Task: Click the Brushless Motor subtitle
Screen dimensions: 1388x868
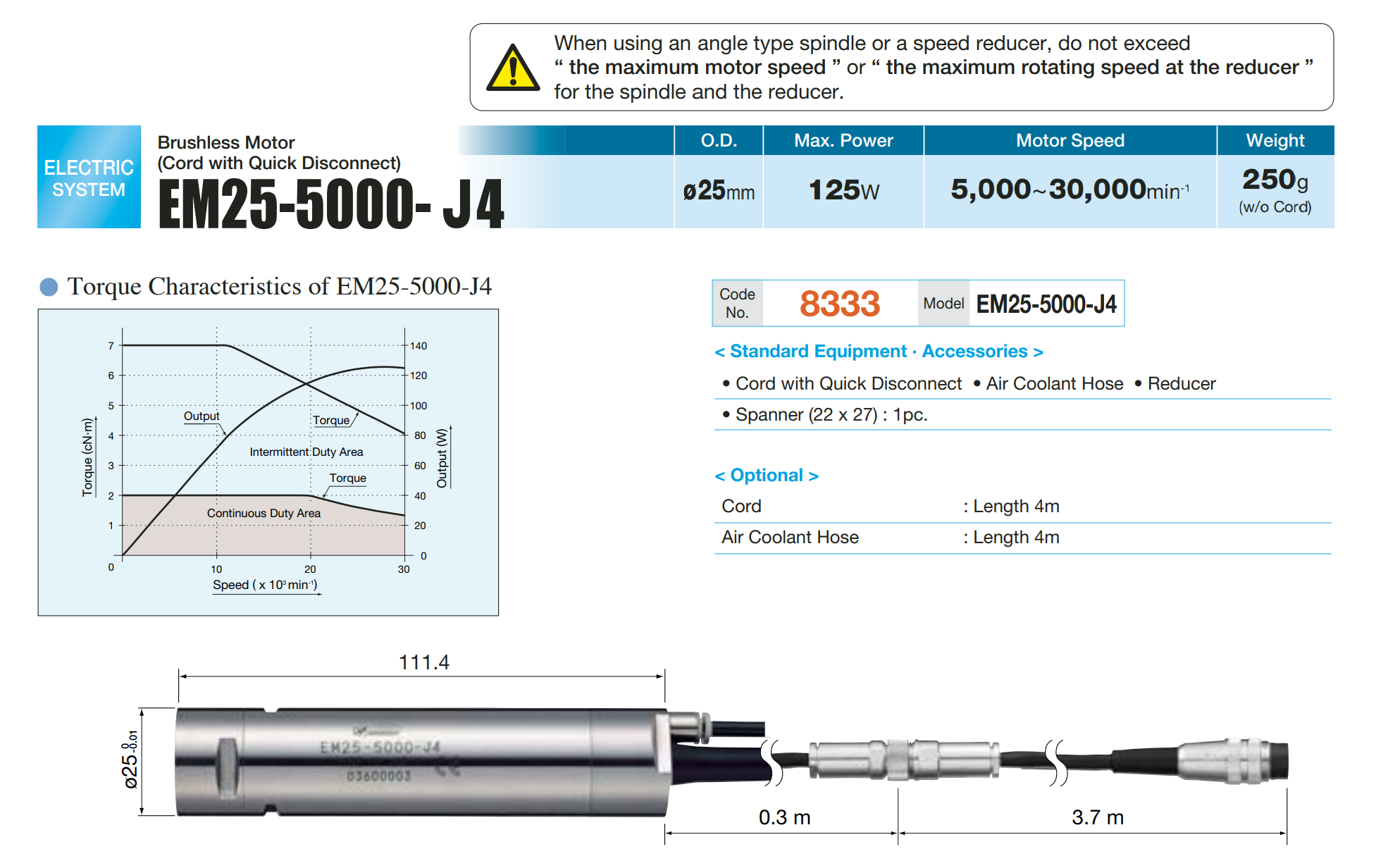Action: point(226,142)
